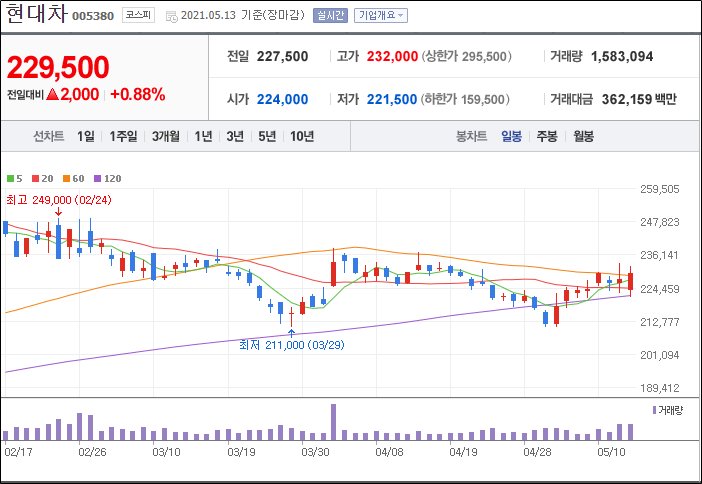Viewport: 702px width, 484px height.
Task: Click the clock icon beside the date
Action: (171, 17)
